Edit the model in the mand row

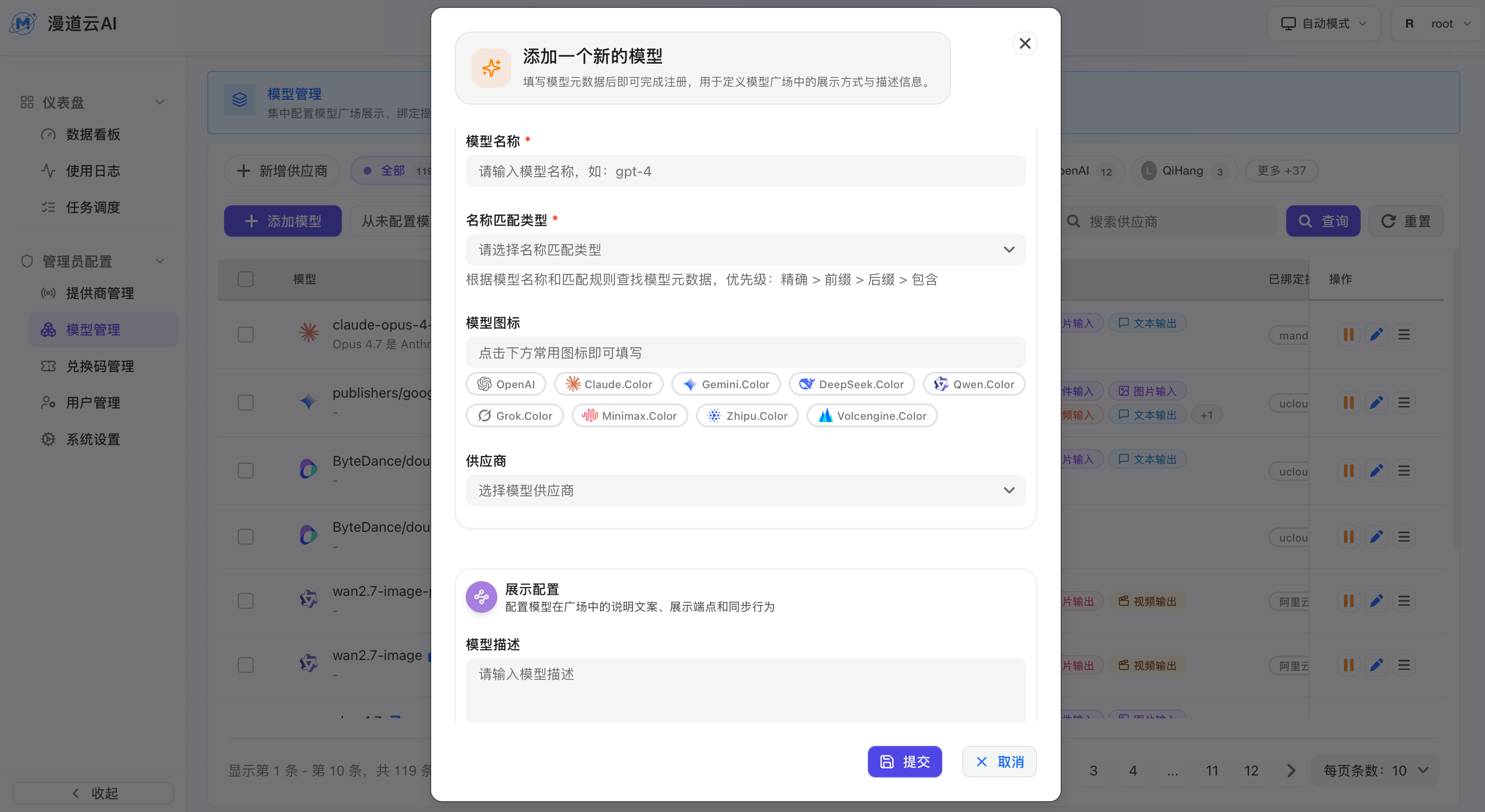coord(1376,335)
